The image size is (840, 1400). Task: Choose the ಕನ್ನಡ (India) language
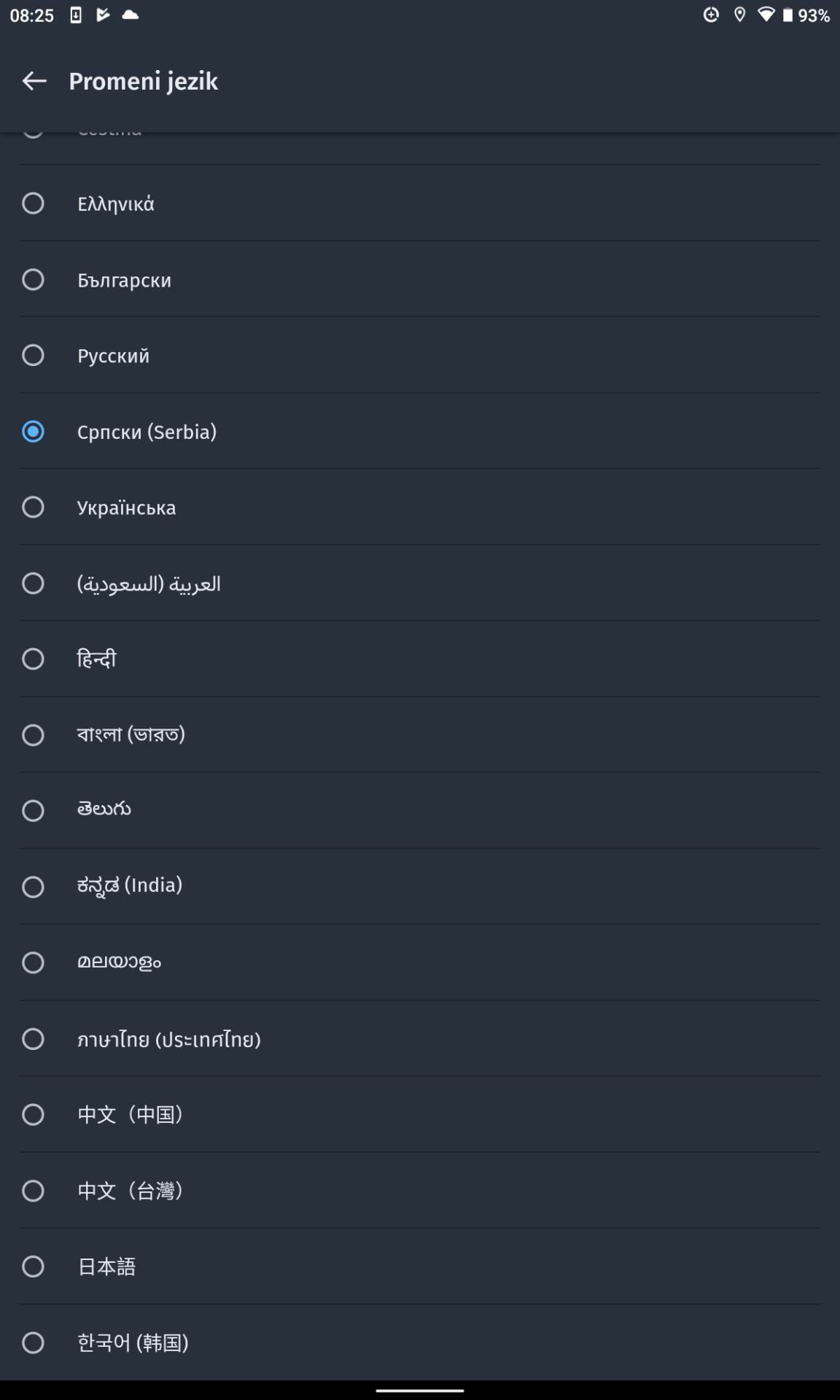(x=33, y=887)
